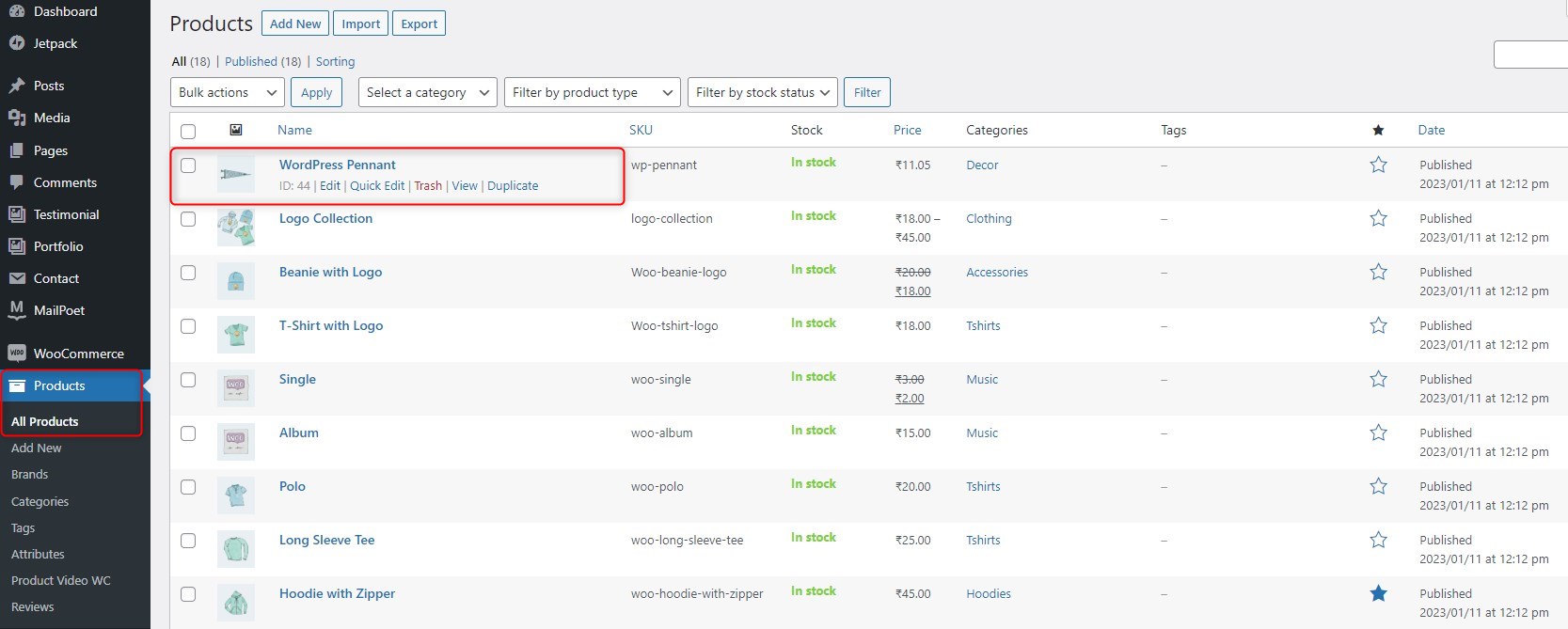Open Product Video WC submenu item
The height and width of the screenshot is (629, 1568).
[61, 580]
